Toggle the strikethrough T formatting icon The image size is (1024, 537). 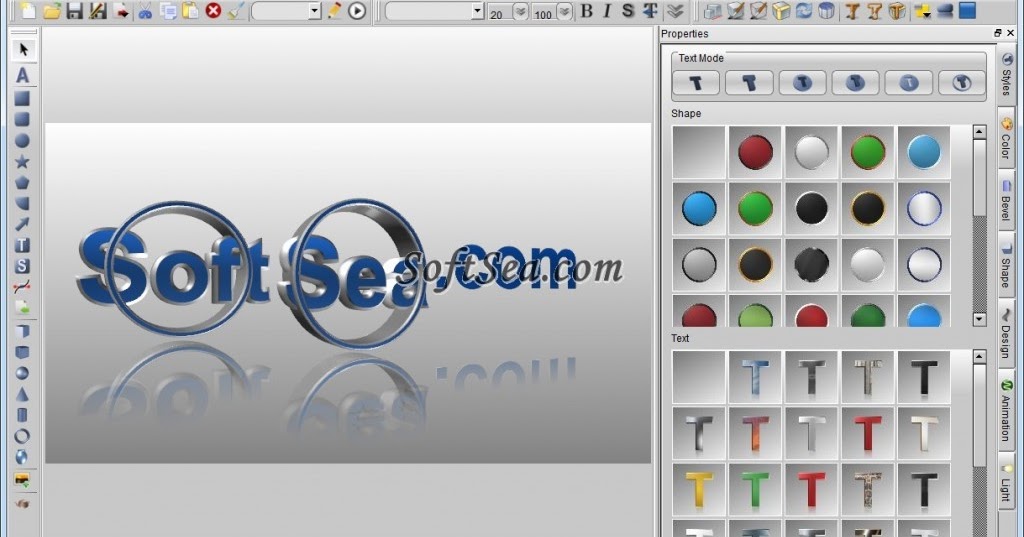[x=650, y=10]
